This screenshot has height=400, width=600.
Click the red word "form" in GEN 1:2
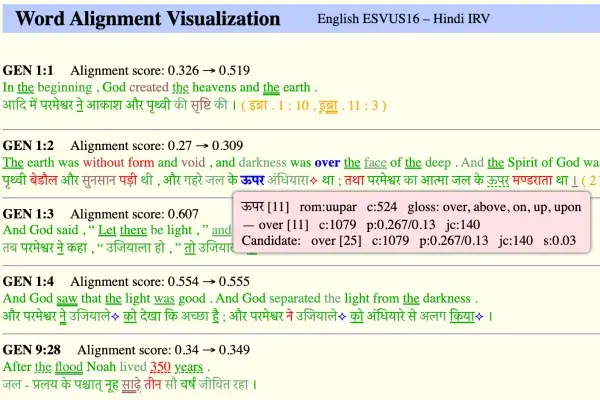(x=141, y=163)
